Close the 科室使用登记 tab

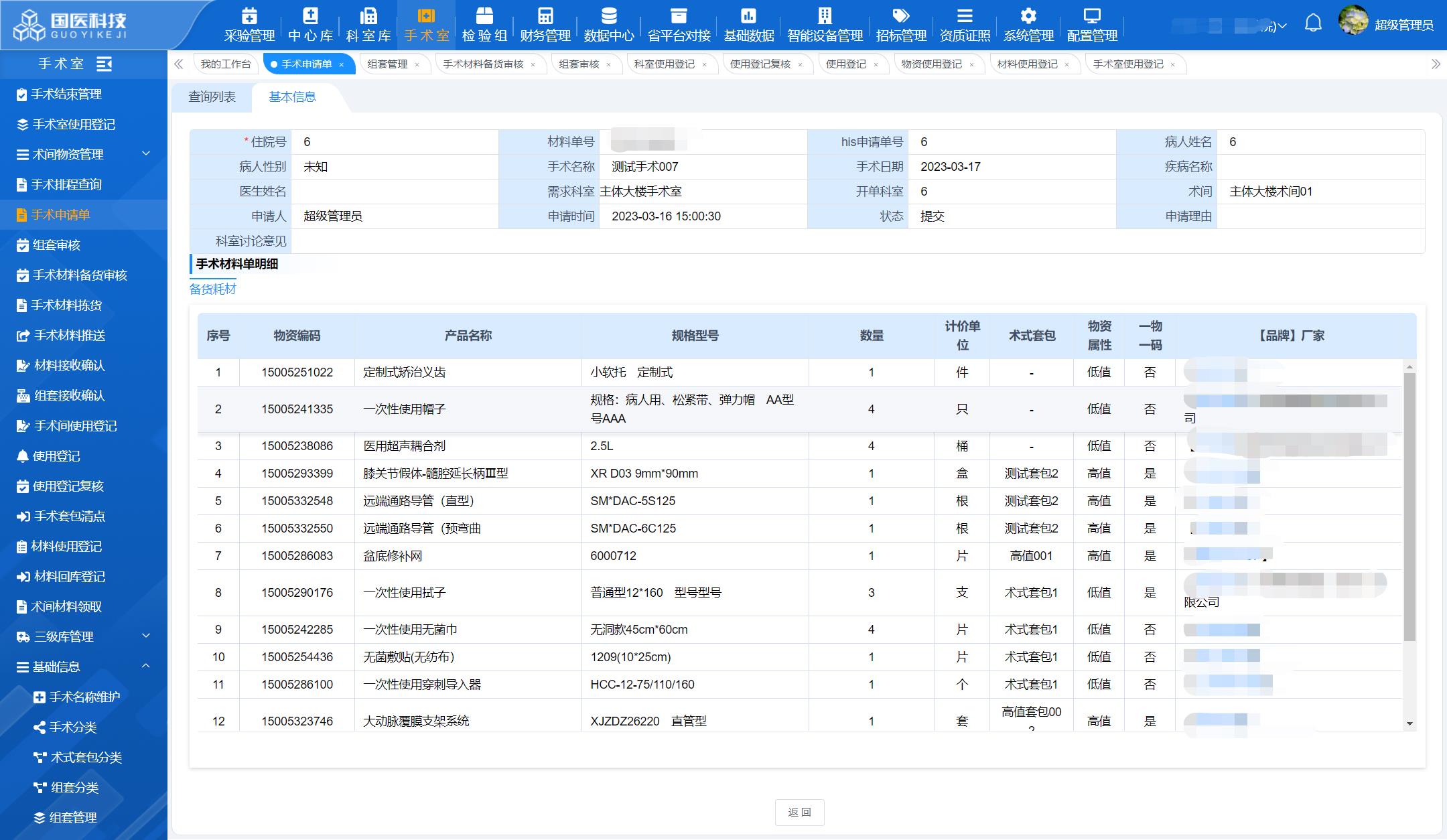click(704, 65)
